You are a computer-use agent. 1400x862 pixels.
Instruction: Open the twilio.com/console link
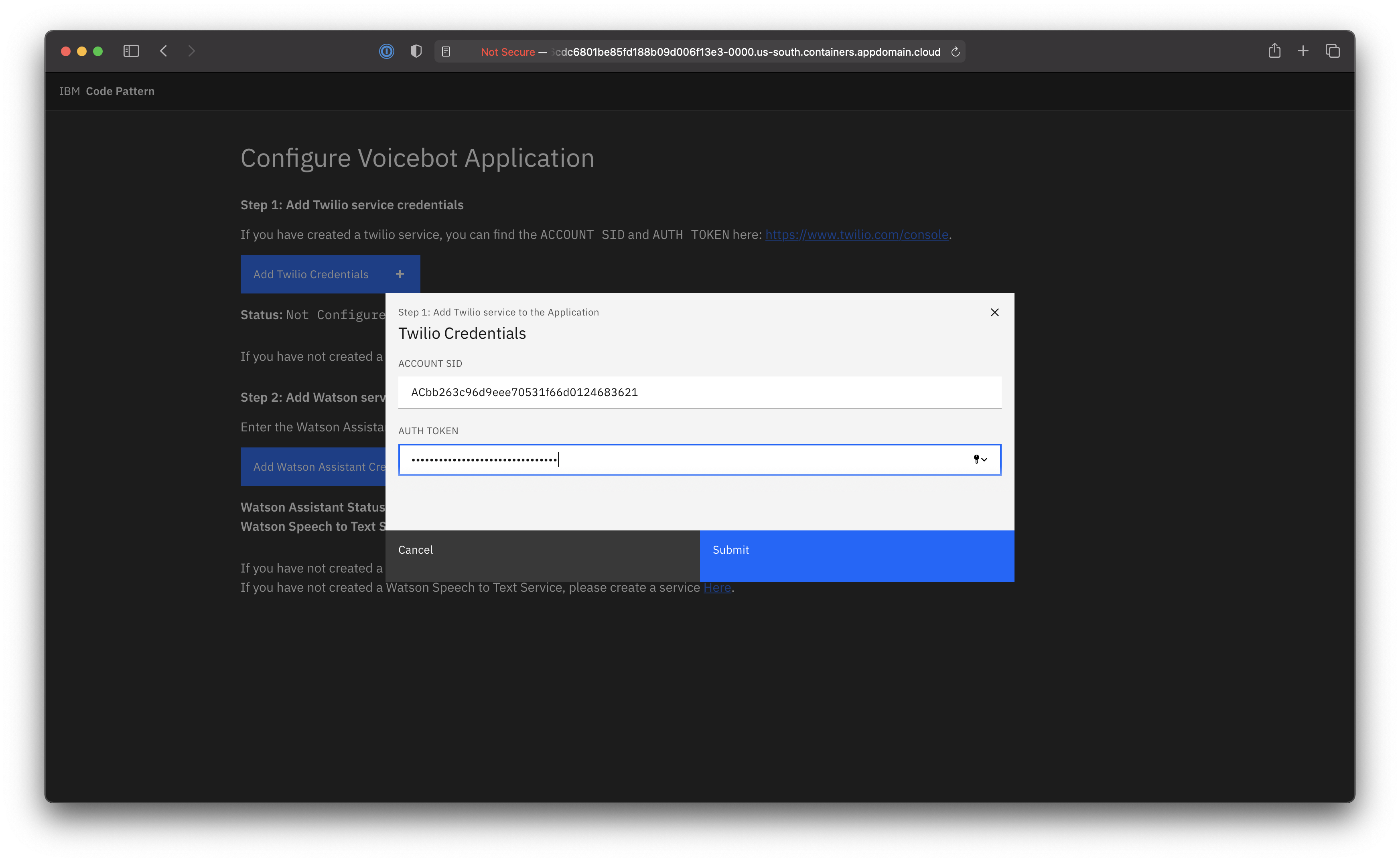tap(856, 235)
